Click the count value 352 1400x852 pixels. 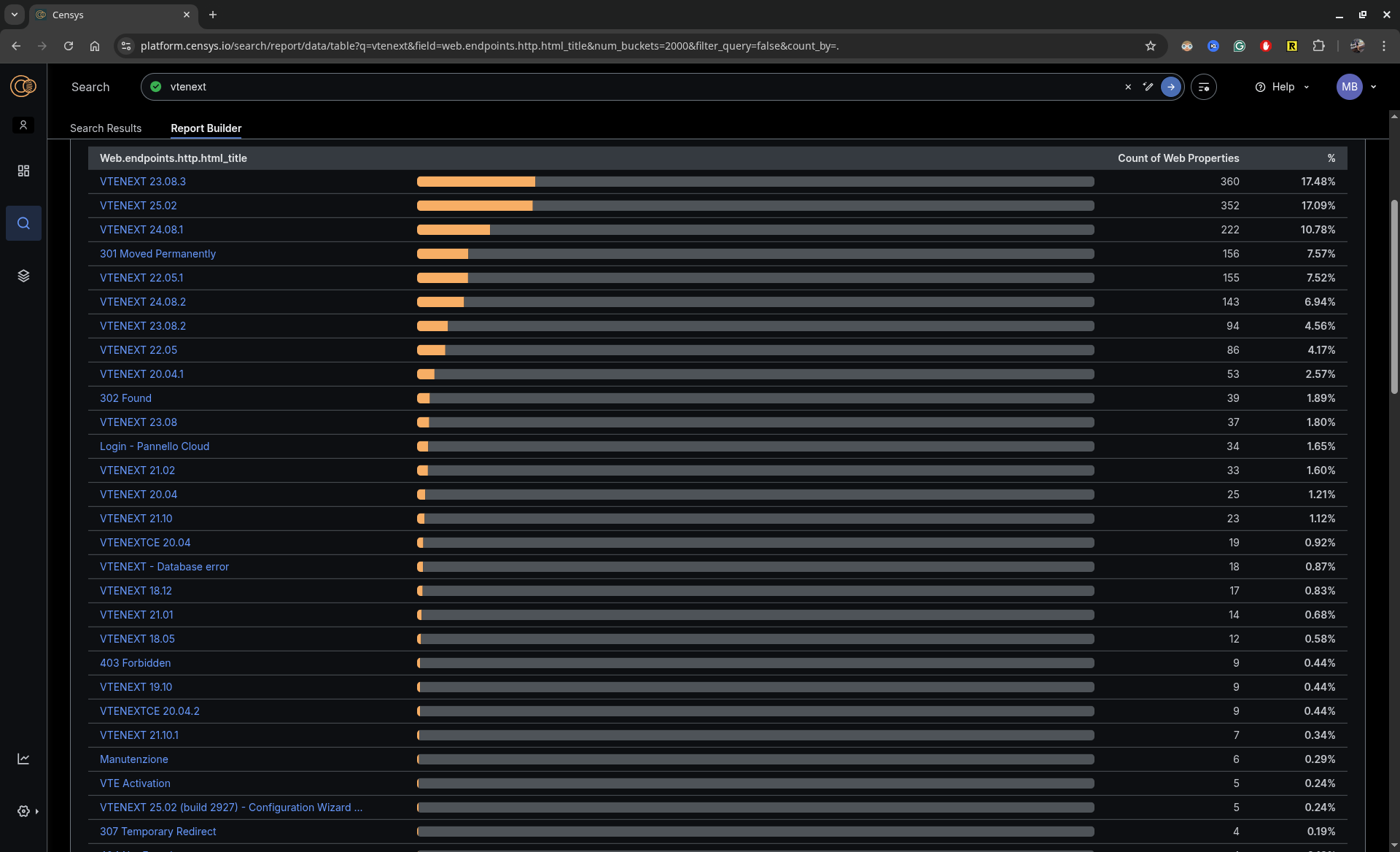1230,206
